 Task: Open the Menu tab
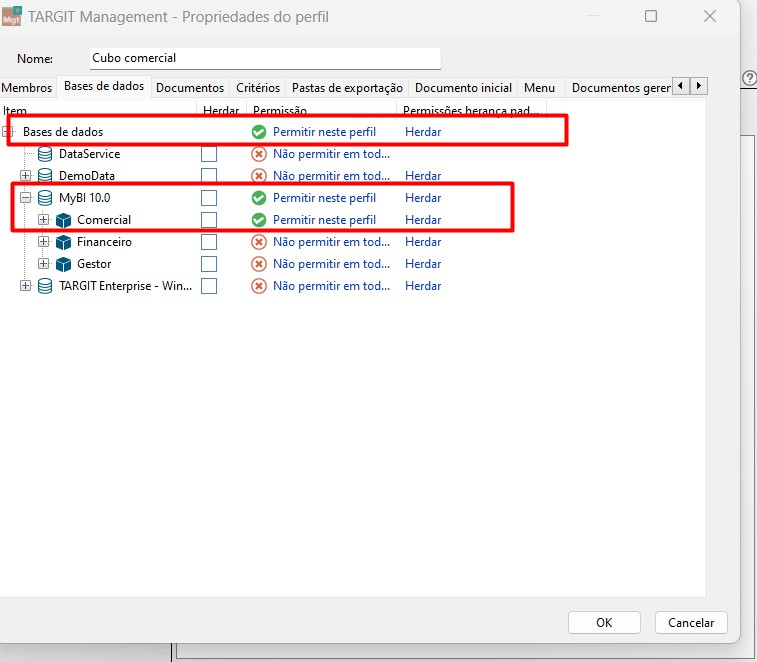(540, 88)
